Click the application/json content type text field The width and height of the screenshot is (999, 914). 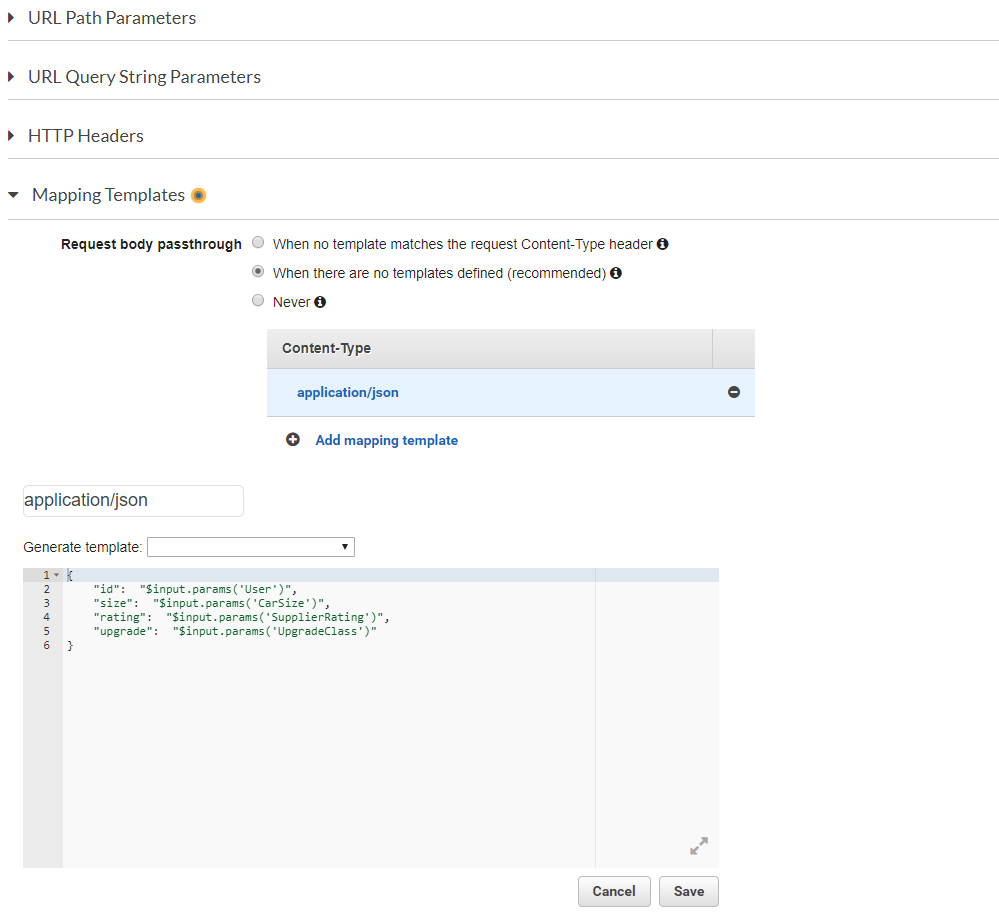pos(133,501)
